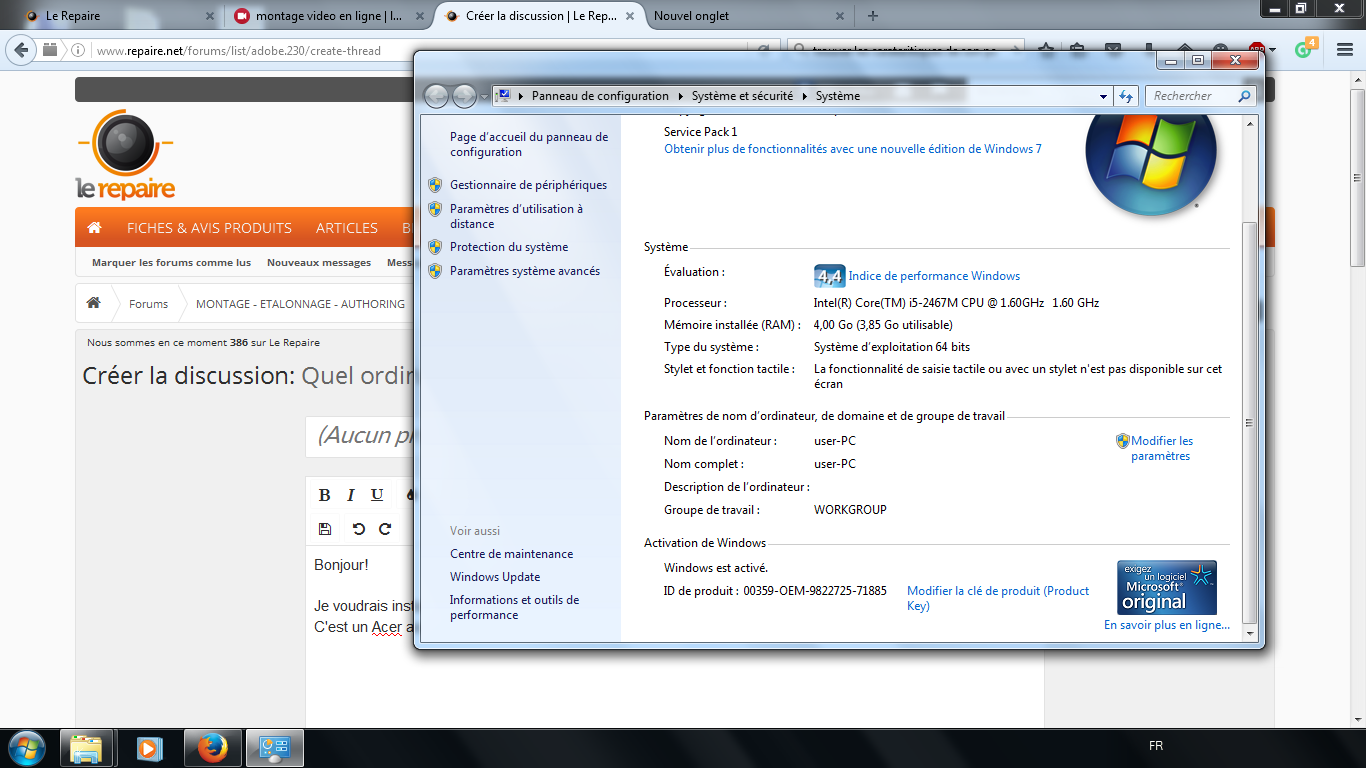Open 'Paramètres système avancés'

[525, 271]
